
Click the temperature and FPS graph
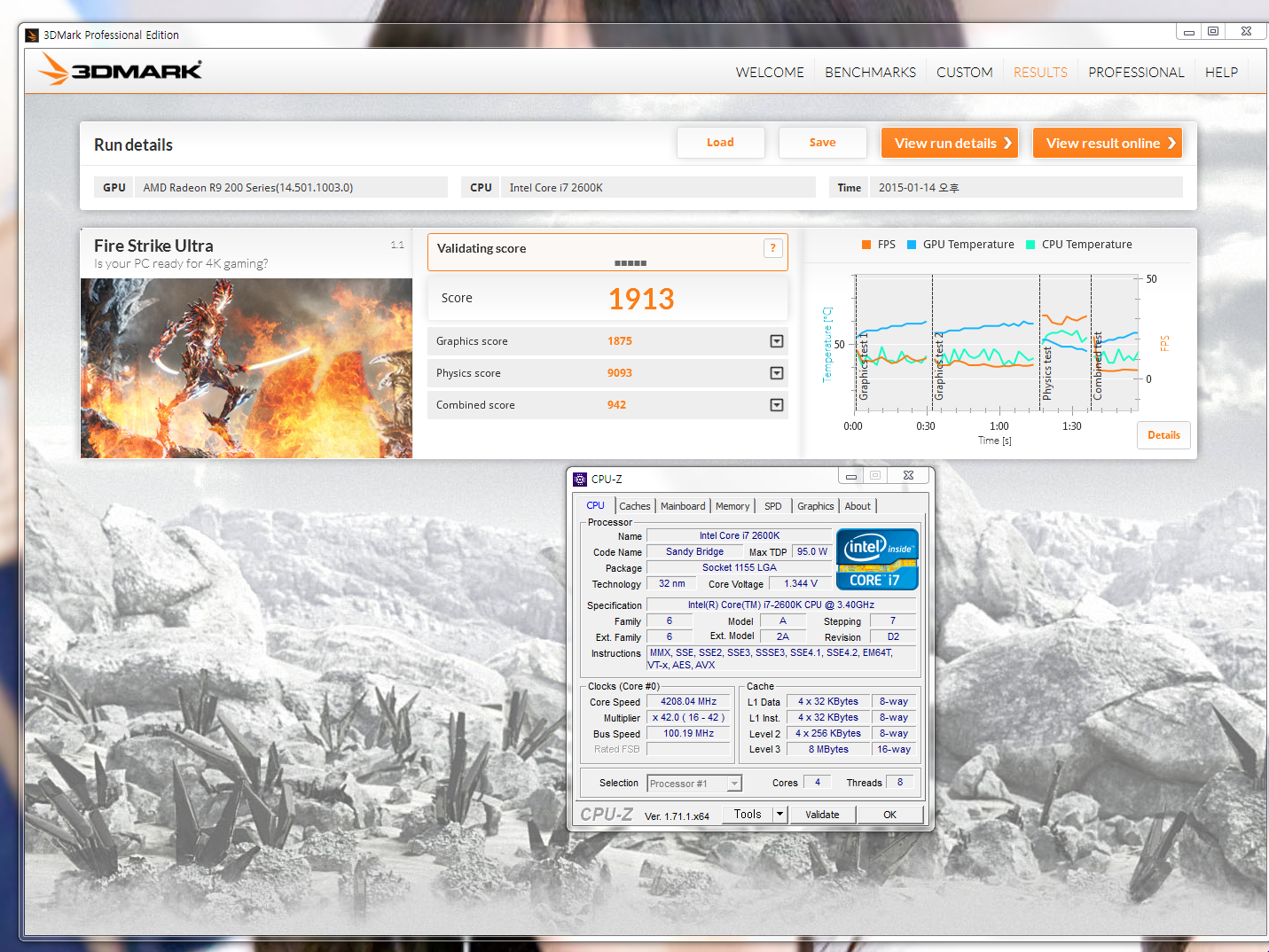click(x=994, y=343)
